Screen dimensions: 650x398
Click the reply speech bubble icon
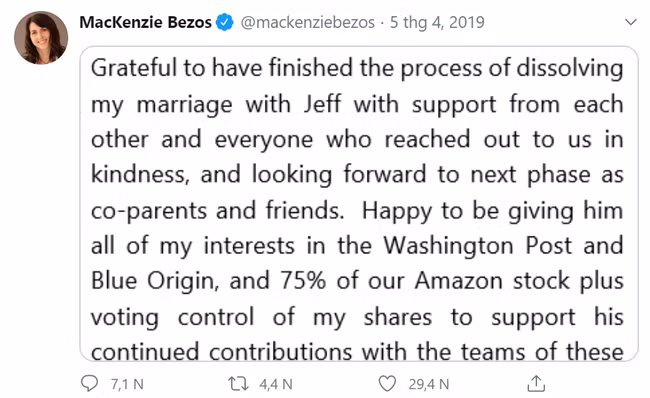[89, 383]
